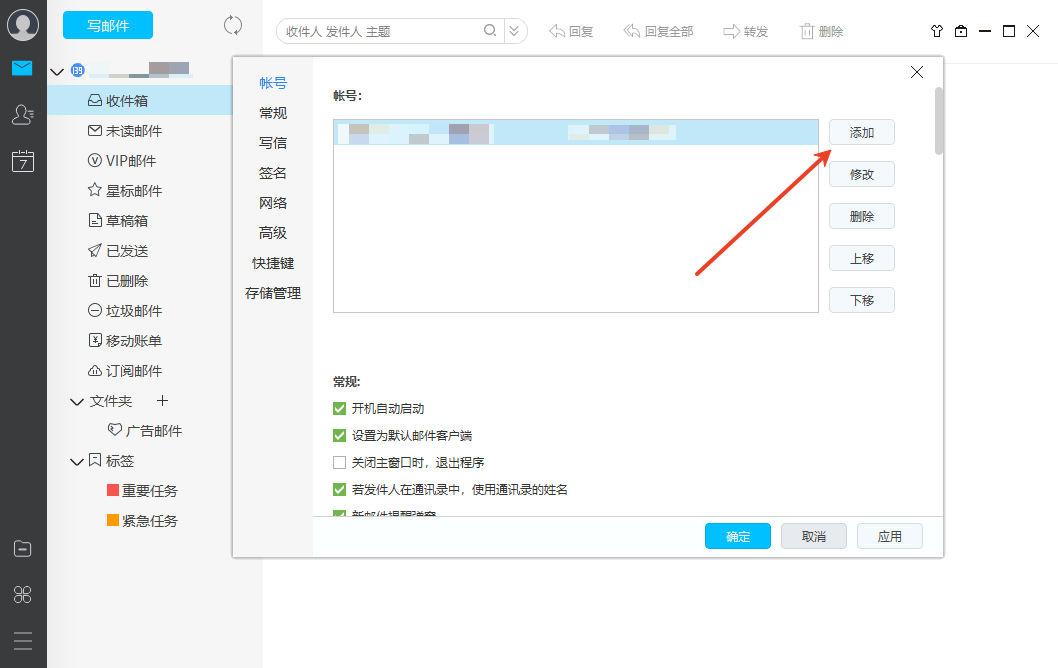This screenshot has width=1058, height=668.
Task: Click the 应用 apply button
Action: pyautogui.click(x=889, y=536)
